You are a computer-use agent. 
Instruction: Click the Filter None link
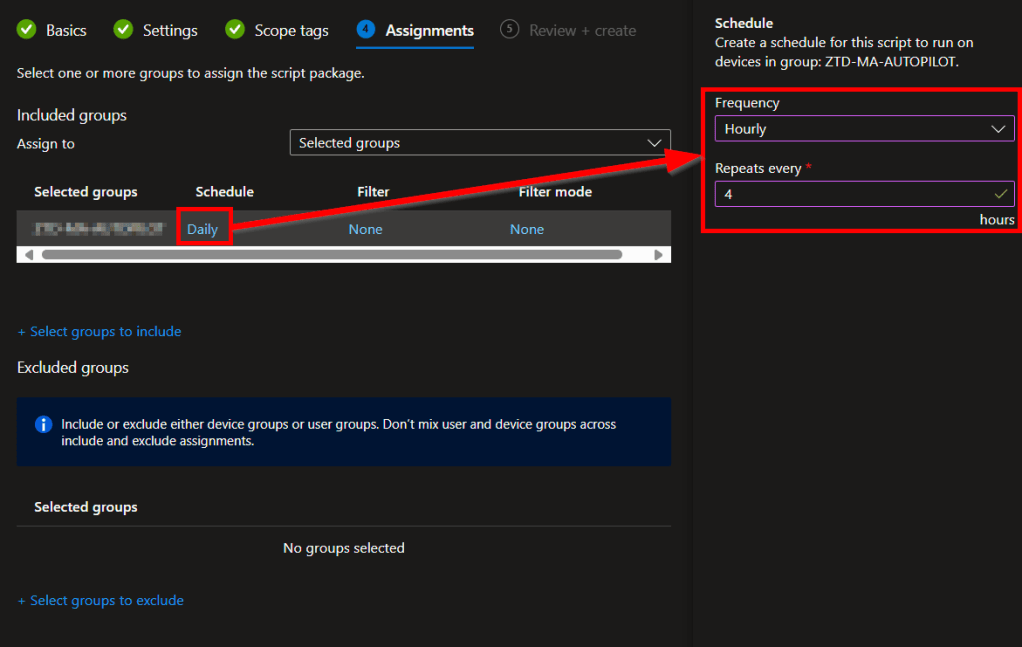365,229
